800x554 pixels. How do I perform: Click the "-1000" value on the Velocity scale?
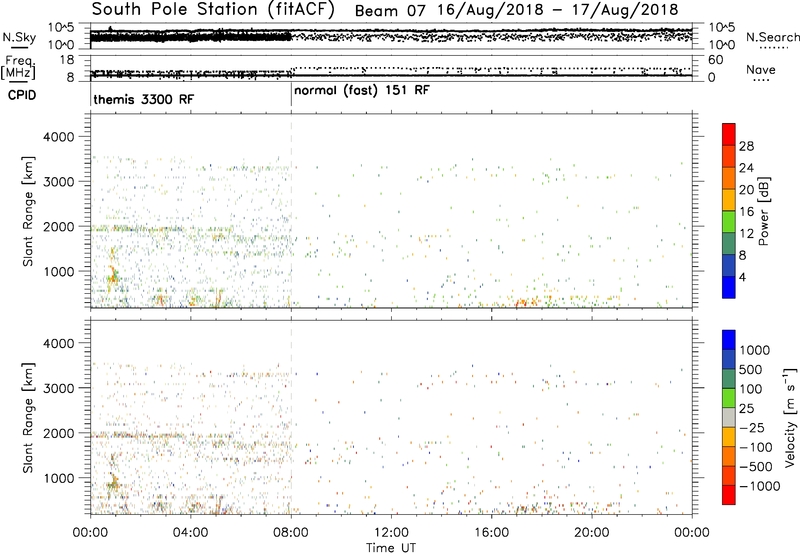[x=759, y=486]
